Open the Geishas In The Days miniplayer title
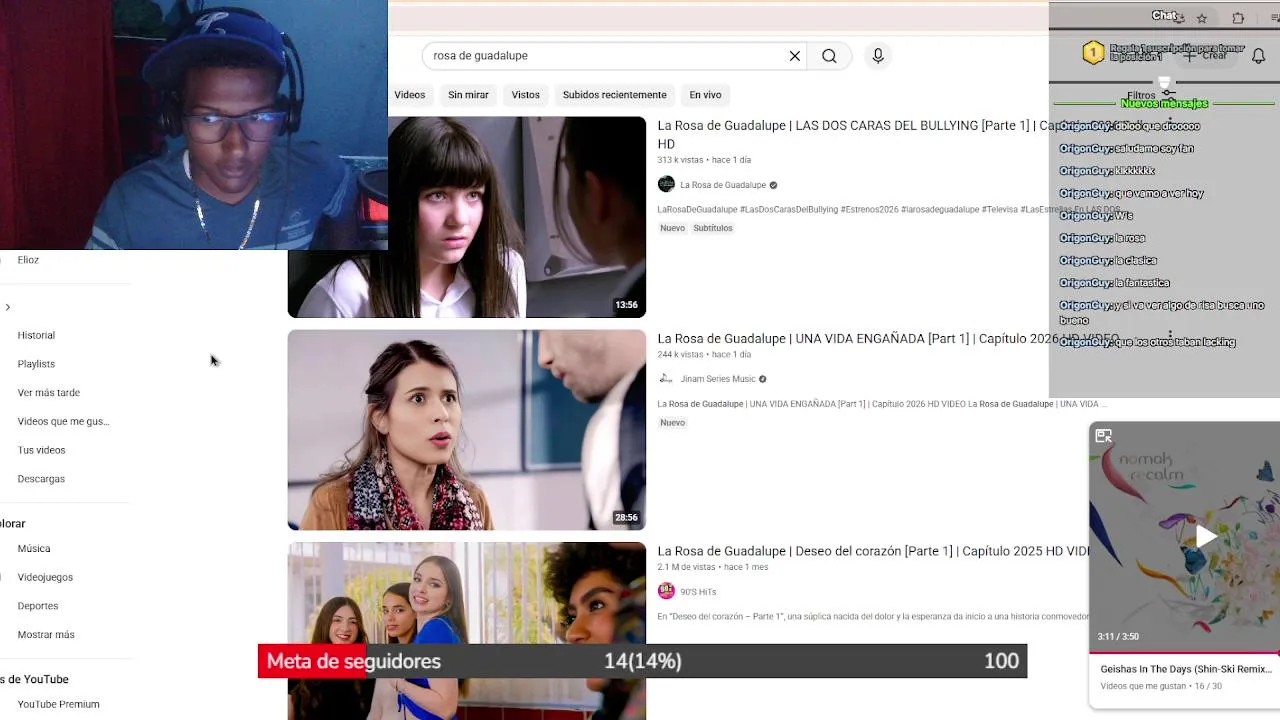The image size is (1280, 720). tap(1186, 669)
